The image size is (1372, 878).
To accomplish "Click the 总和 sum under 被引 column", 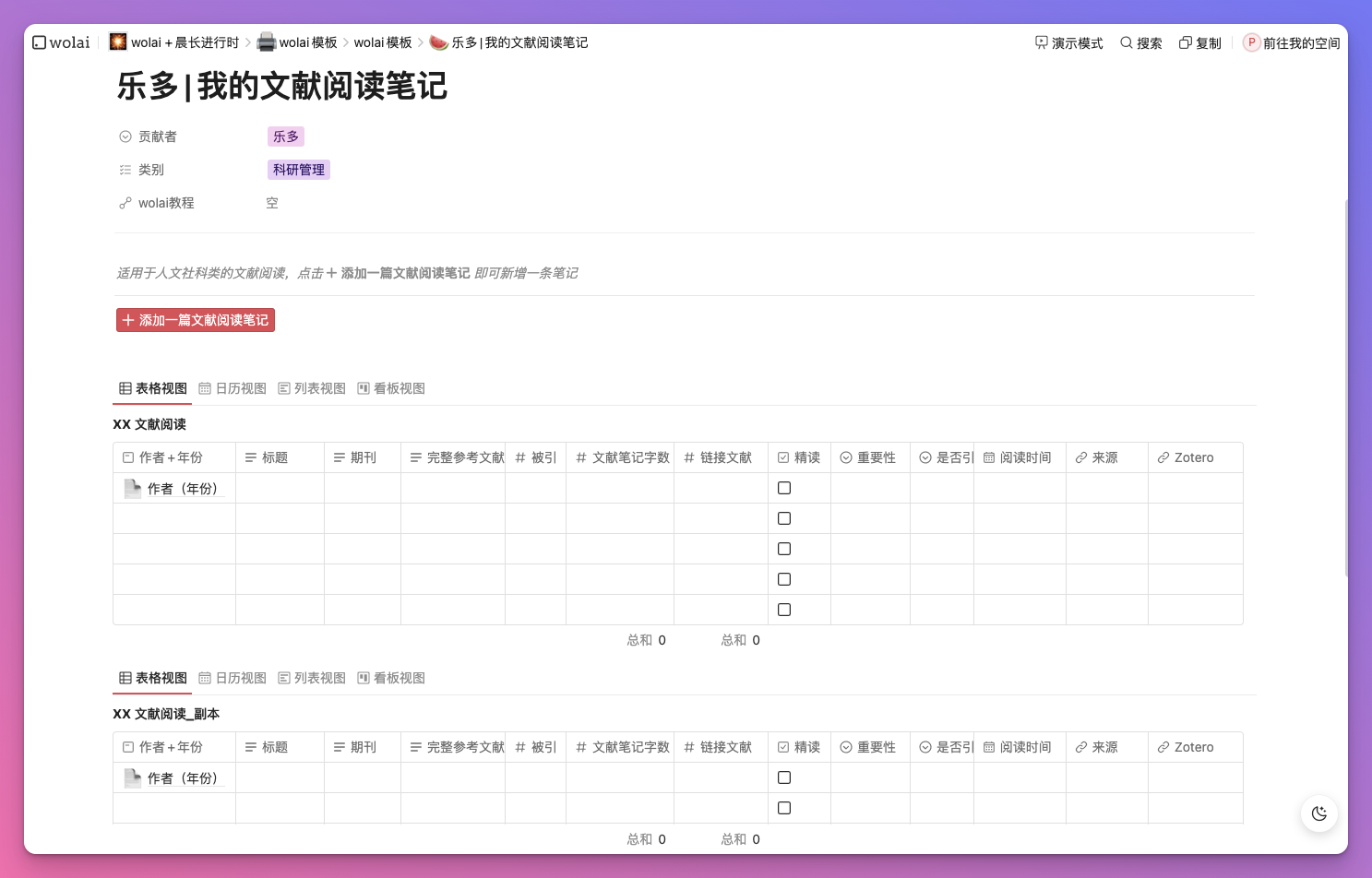I will click(647, 639).
